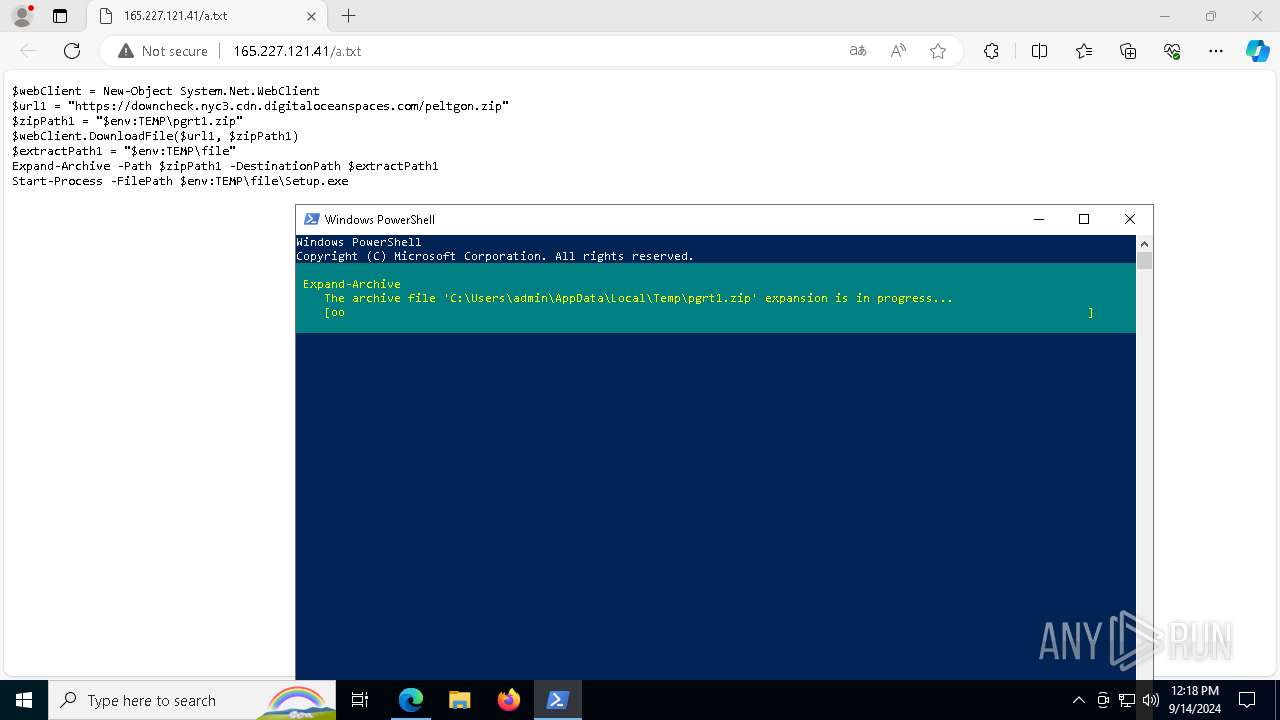This screenshot has height=720, width=1280.
Task: Click the address bar URL field
Action: 530,51
